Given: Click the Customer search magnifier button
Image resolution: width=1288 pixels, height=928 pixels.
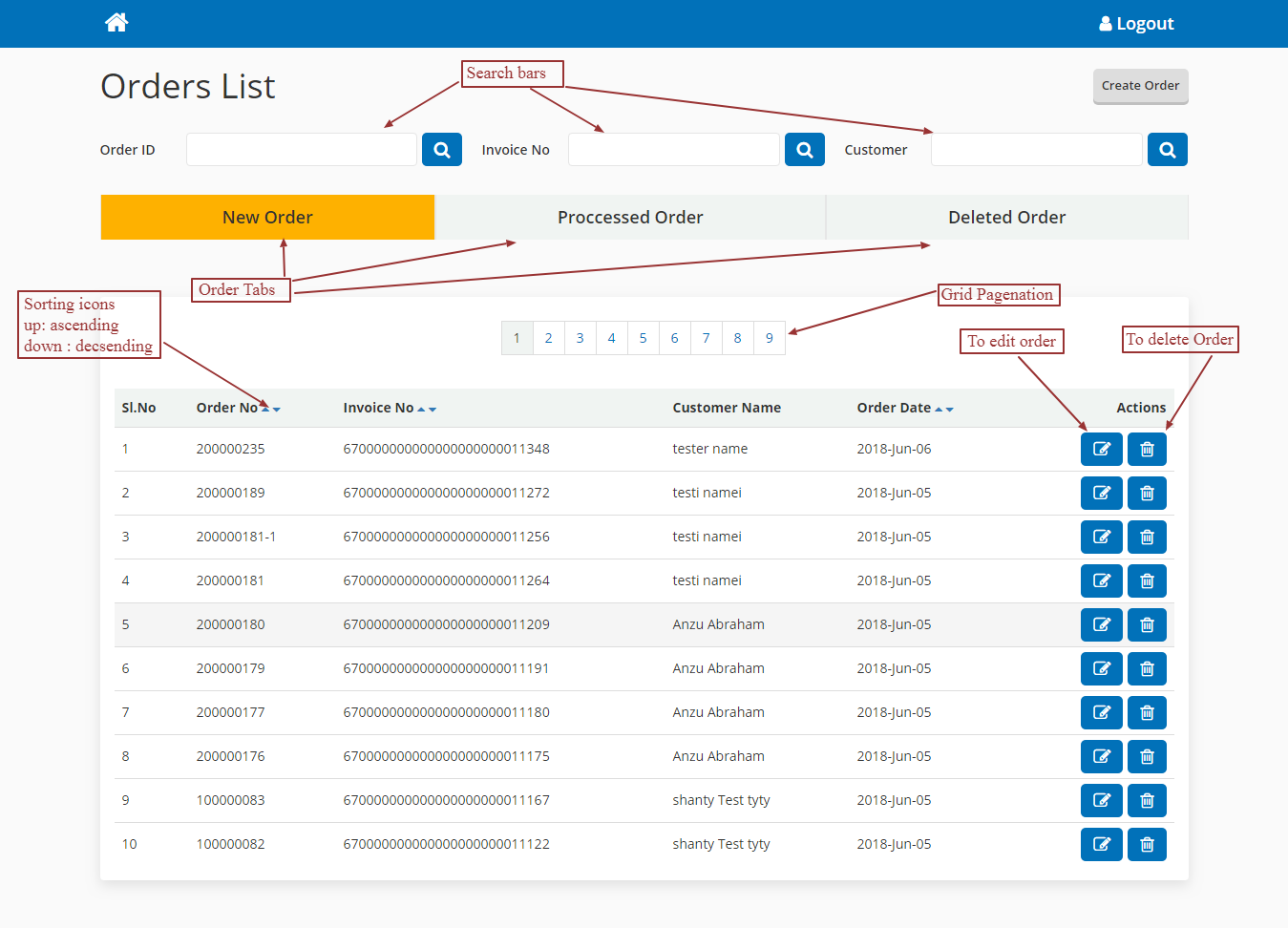Looking at the screenshot, I should [1167, 150].
